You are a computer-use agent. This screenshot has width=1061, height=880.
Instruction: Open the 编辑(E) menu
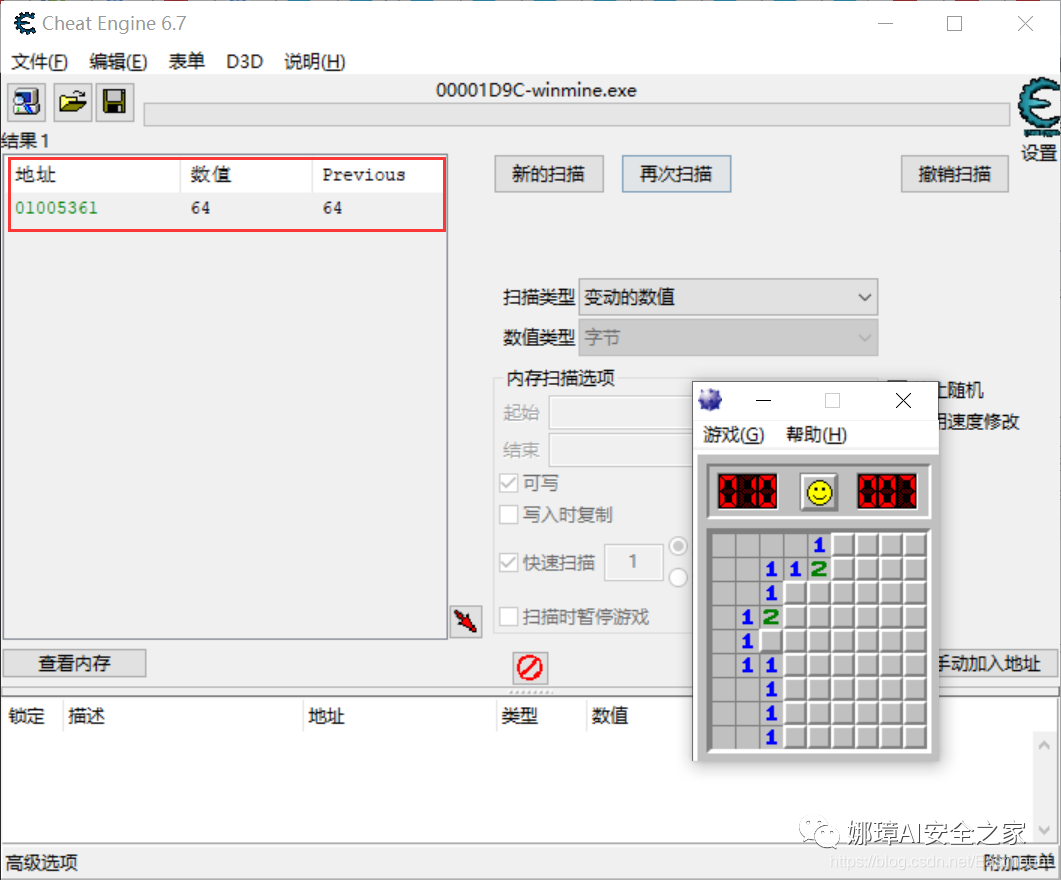pyautogui.click(x=118, y=62)
